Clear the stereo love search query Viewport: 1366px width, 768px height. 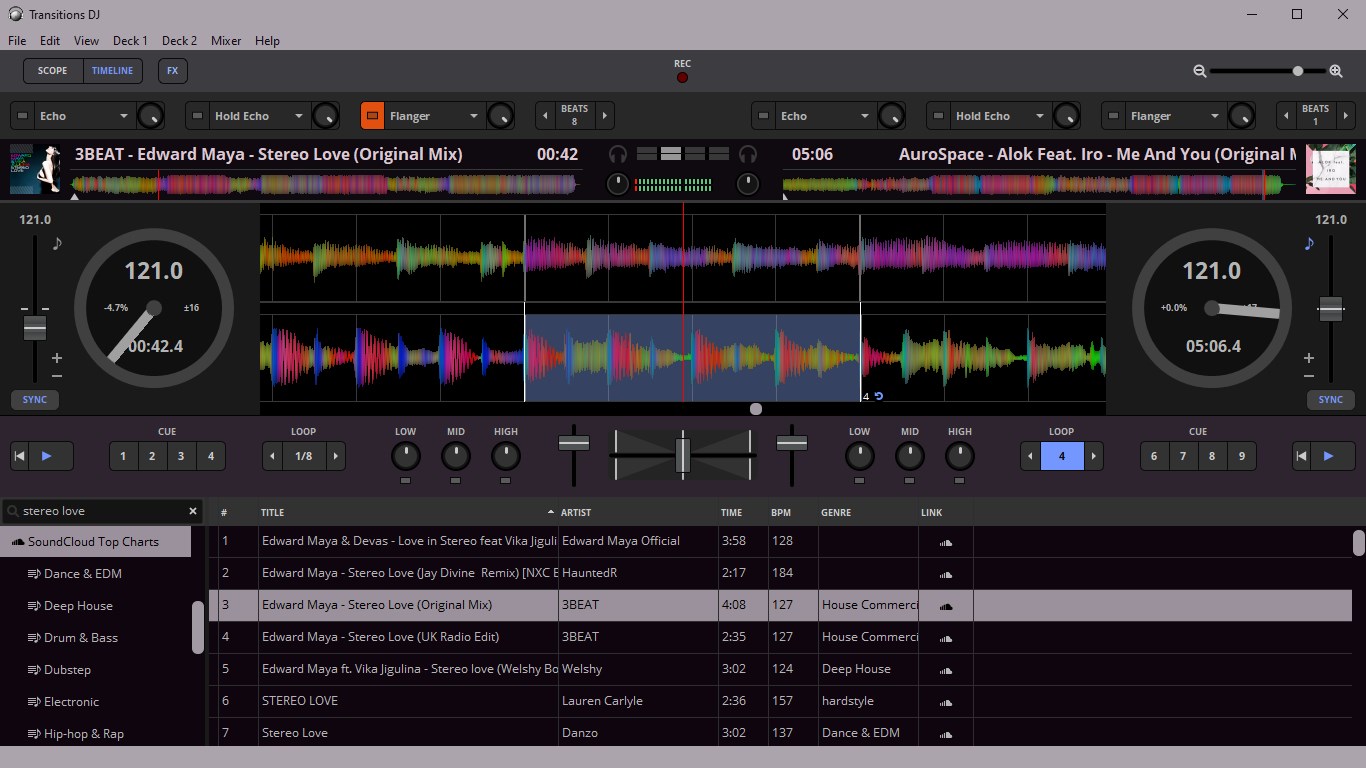coord(192,511)
